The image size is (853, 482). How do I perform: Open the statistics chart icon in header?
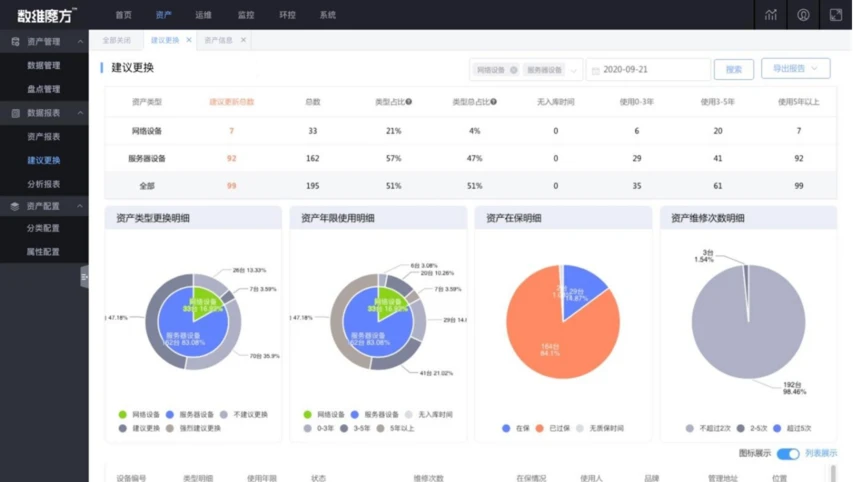pyautogui.click(x=770, y=15)
